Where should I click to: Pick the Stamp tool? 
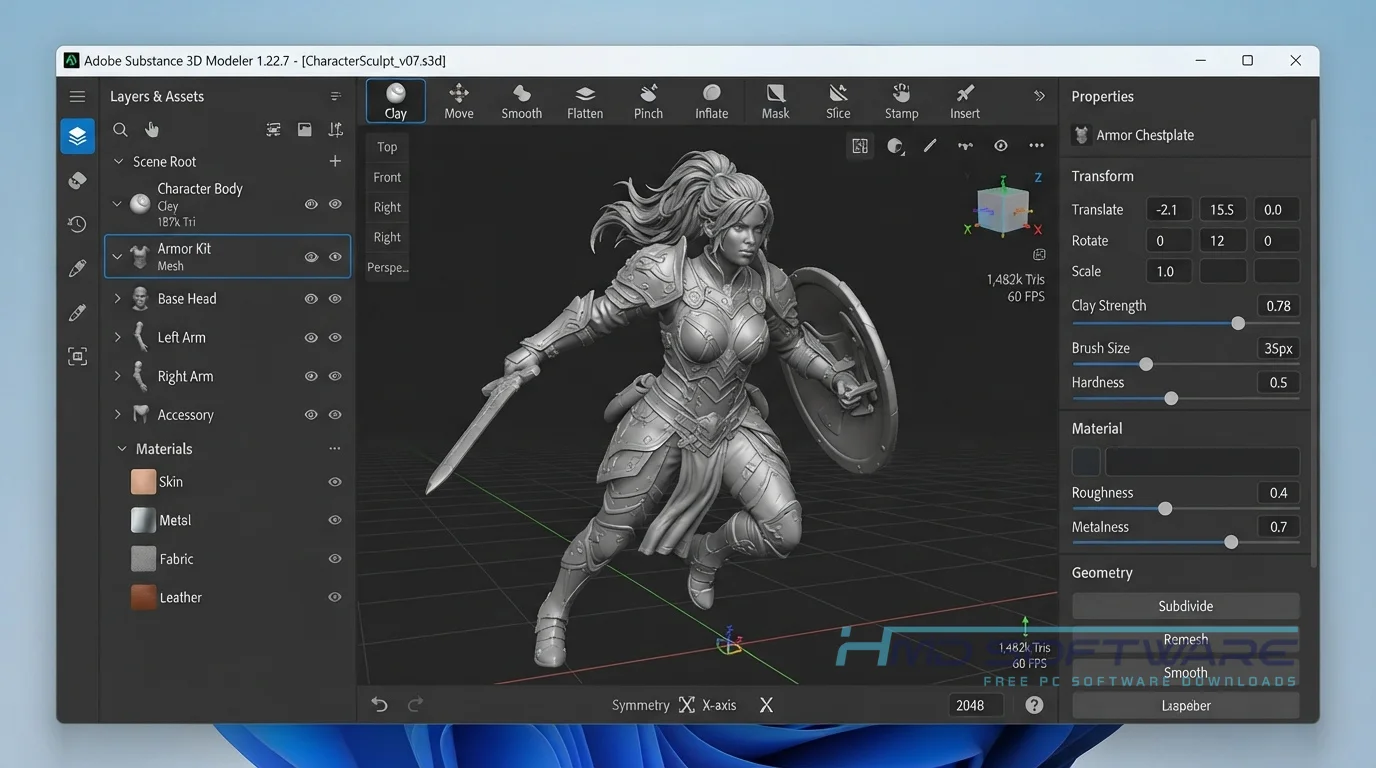[x=901, y=101]
